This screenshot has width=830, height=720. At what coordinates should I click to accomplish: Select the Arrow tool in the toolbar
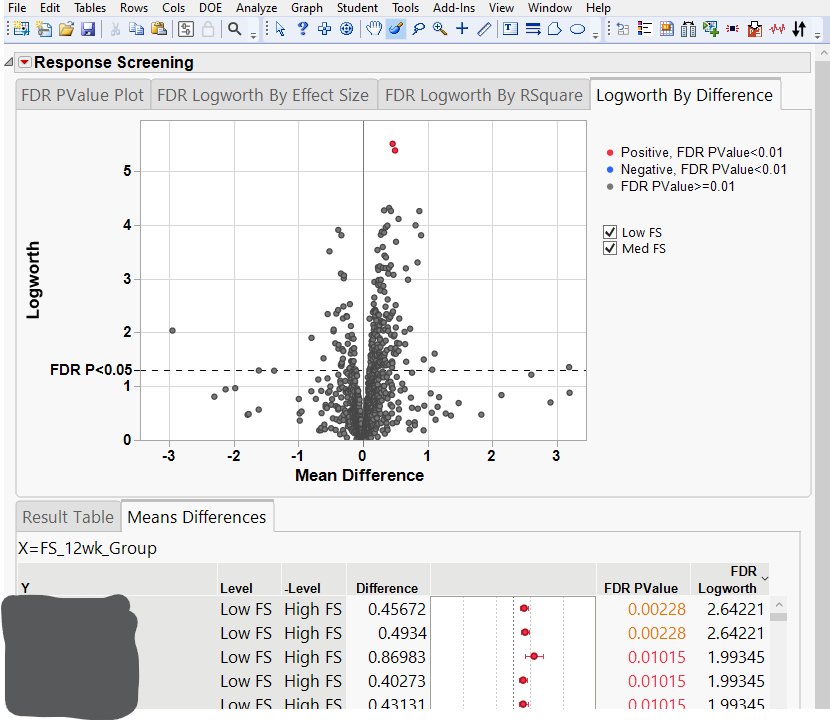(x=279, y=30)
